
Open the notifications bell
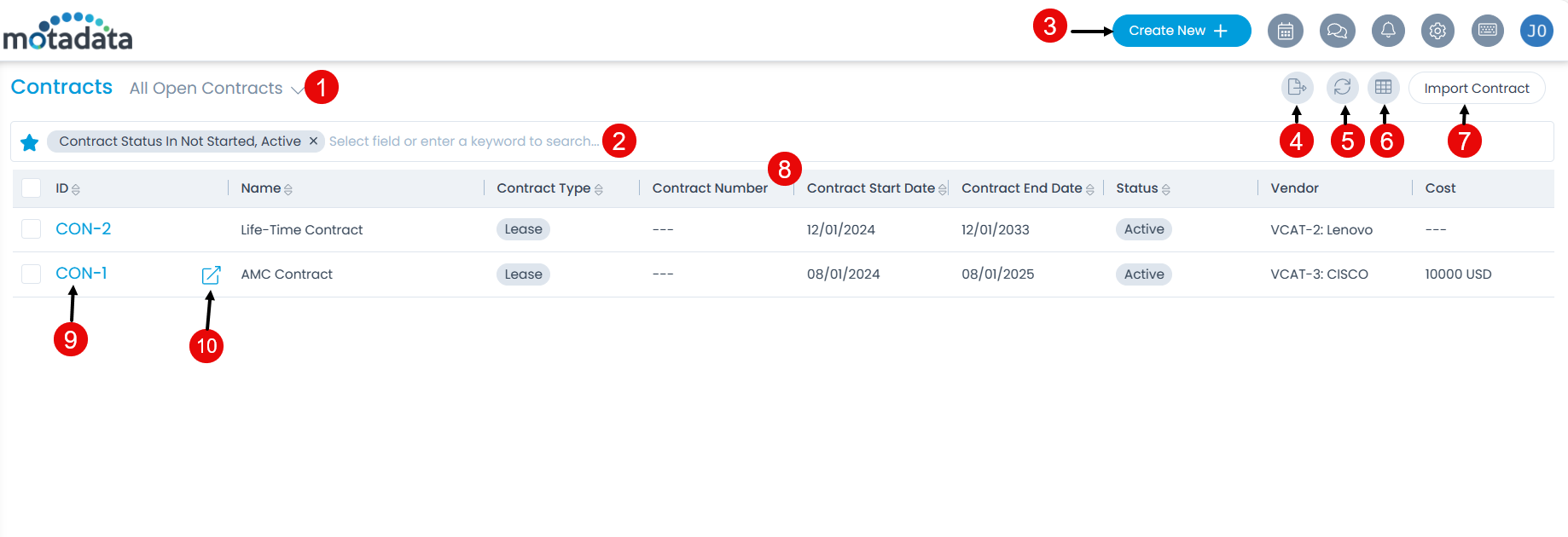coord(1388,32)
